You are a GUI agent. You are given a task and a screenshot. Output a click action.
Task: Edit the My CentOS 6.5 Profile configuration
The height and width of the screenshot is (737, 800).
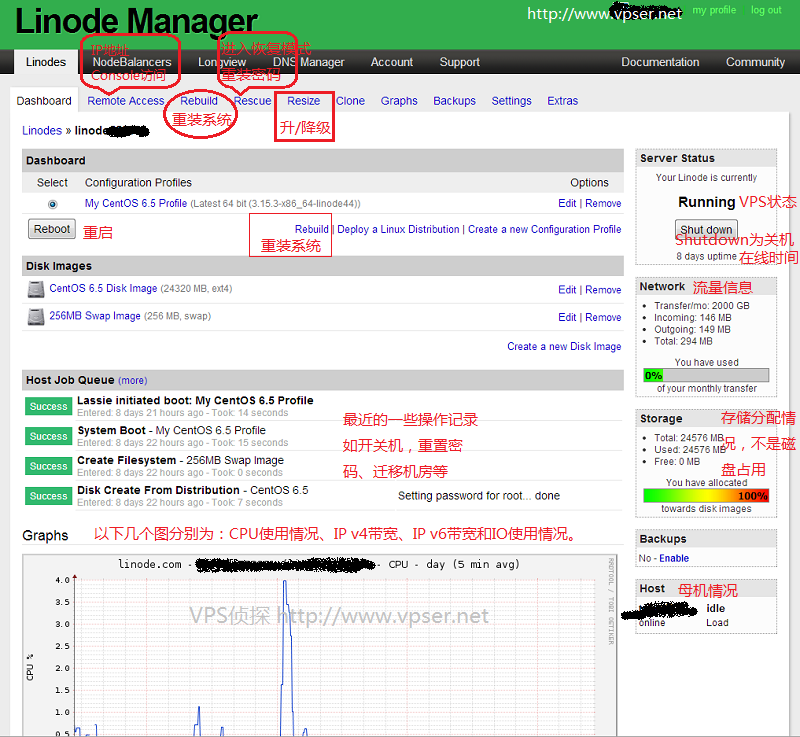[x=567, y=204]
